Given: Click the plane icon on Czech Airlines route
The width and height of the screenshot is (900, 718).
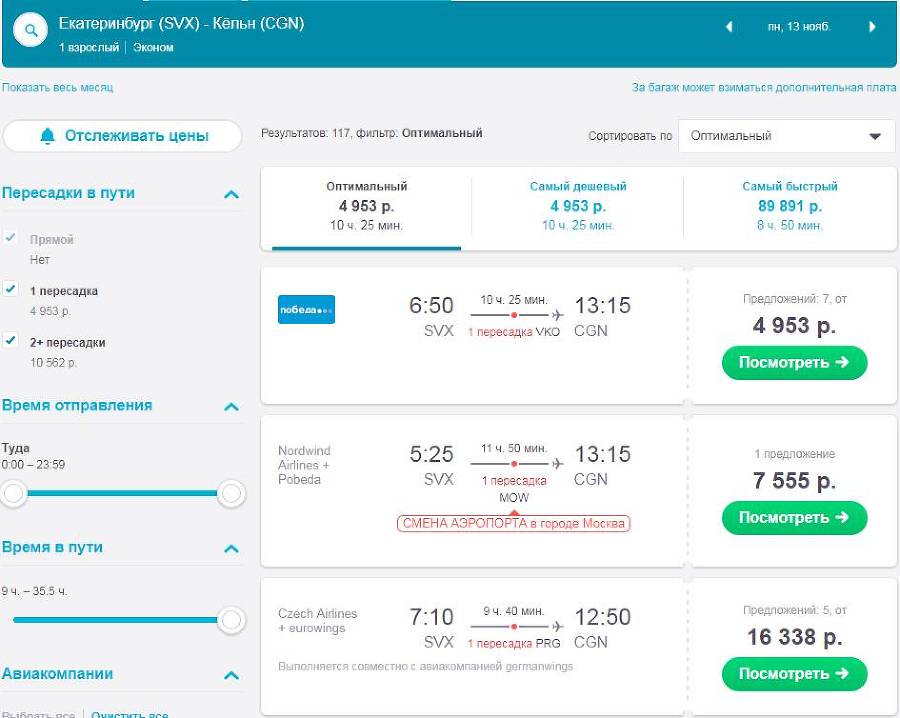Looking at the screenshot, I should click(556, 626).
